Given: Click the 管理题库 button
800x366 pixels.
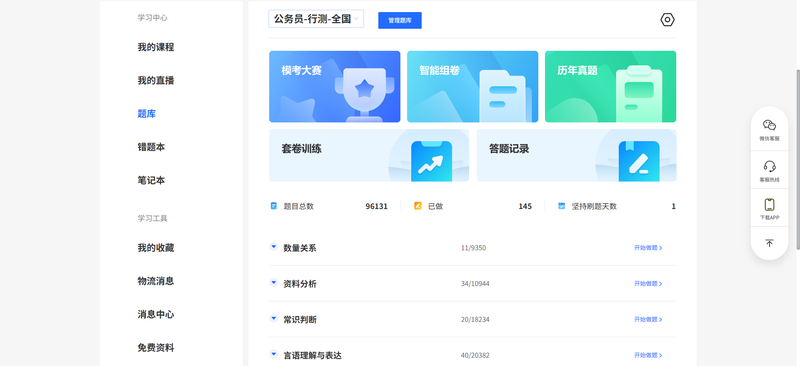Looking at the screenshot, I should pos(399,20).
